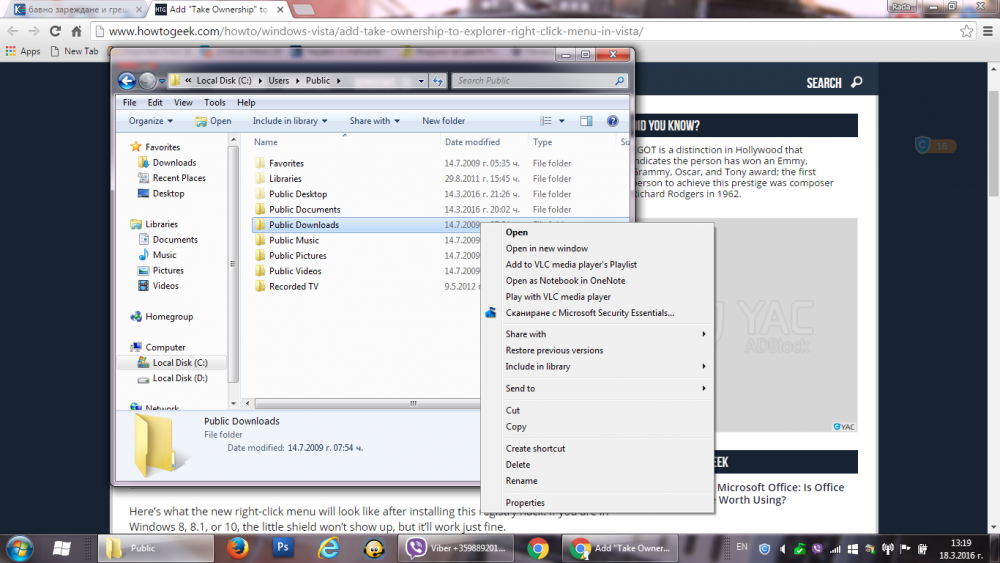This screenshot has width=1000, height=563.
Task: Click the New Tab bookmark
Action: [74, 51]
